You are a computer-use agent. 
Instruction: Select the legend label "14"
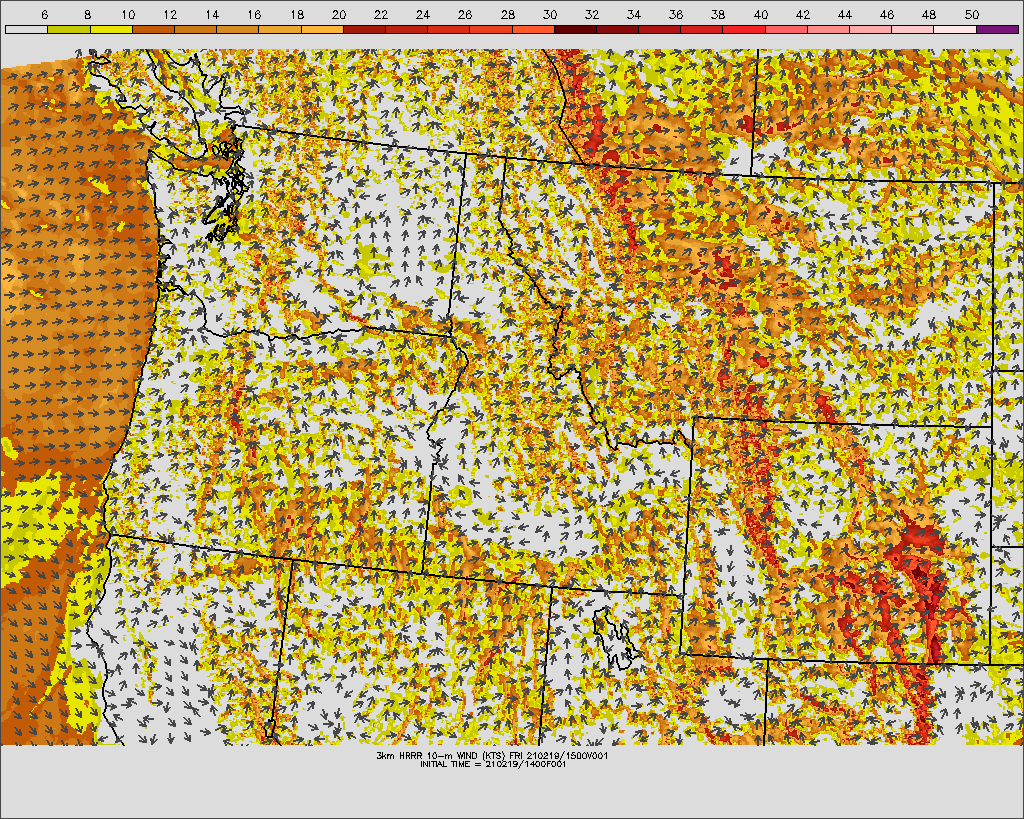coord(212,14)
